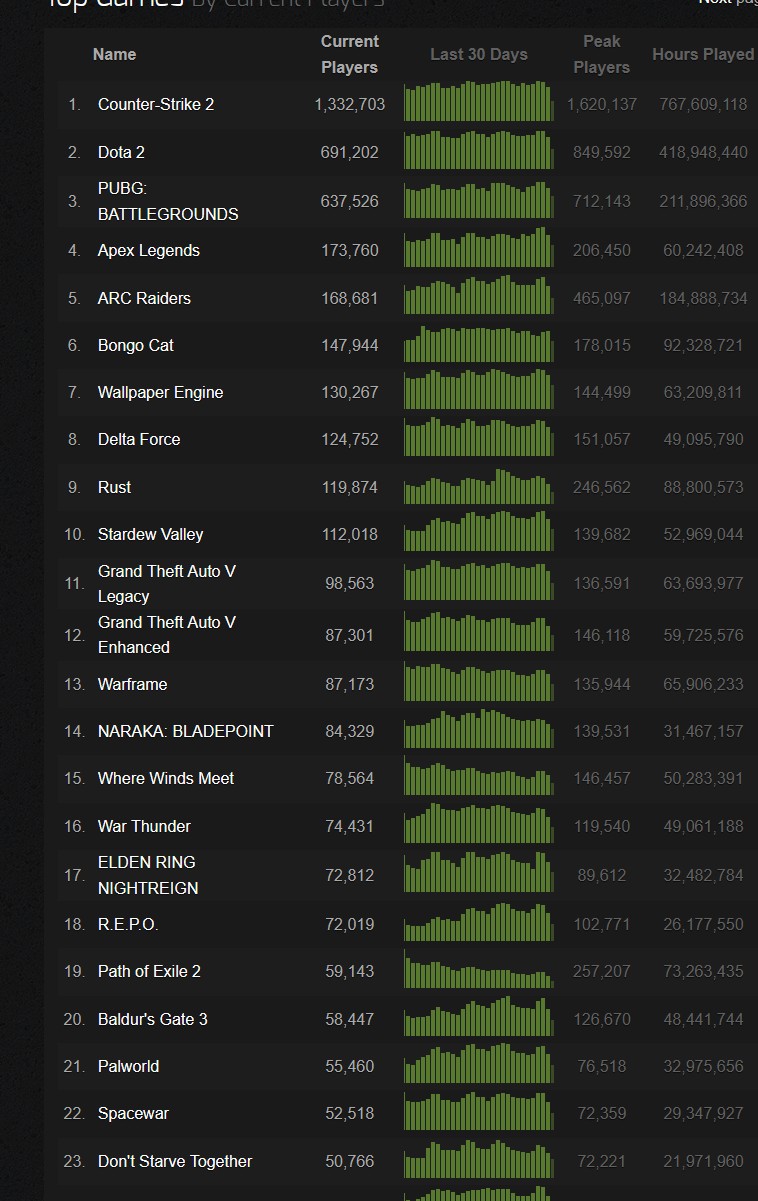The image size is (758, 1201).
Task: Click Baldur's Gate 3 hours played 48,441,744
Action: point(703,1019)
